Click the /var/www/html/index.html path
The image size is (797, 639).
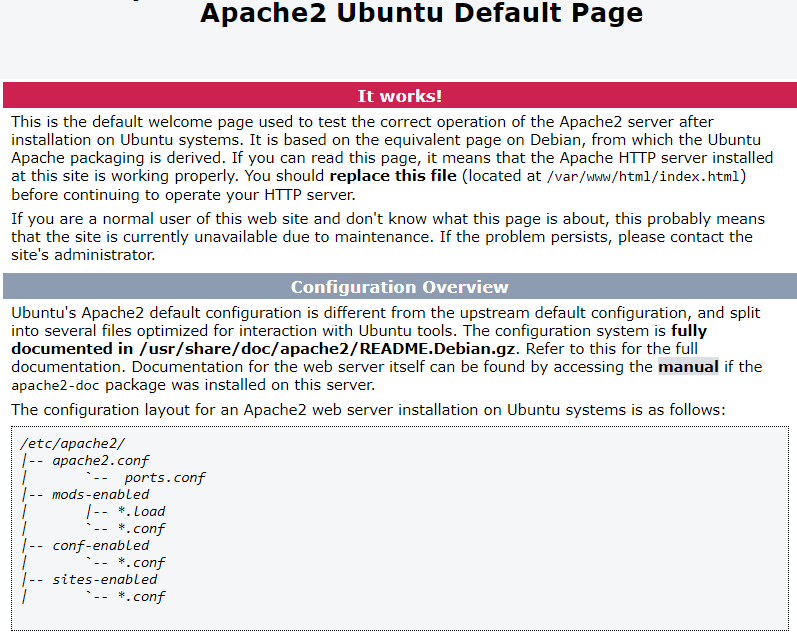point(643,177)
